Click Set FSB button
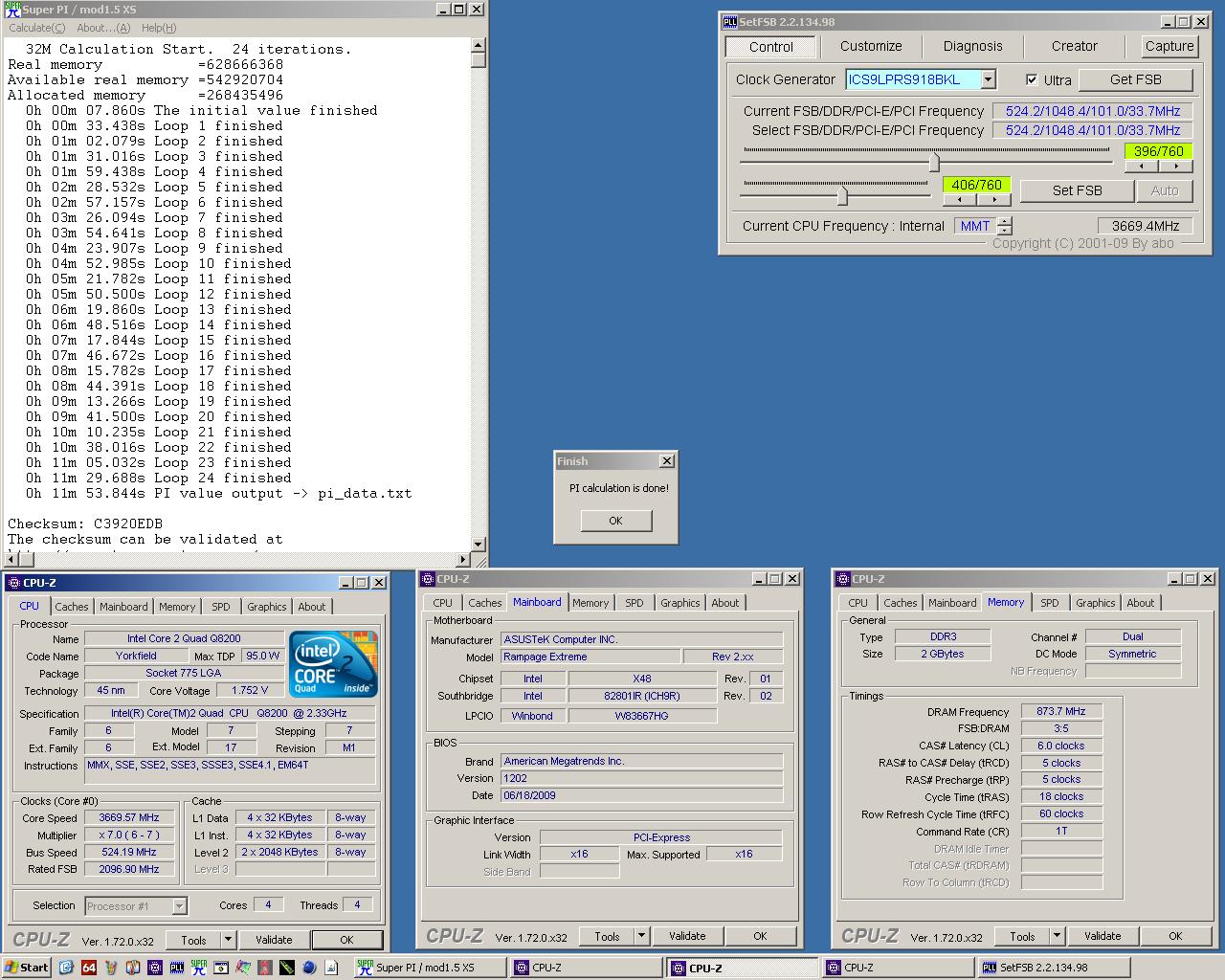 (x=1077, y=190)
